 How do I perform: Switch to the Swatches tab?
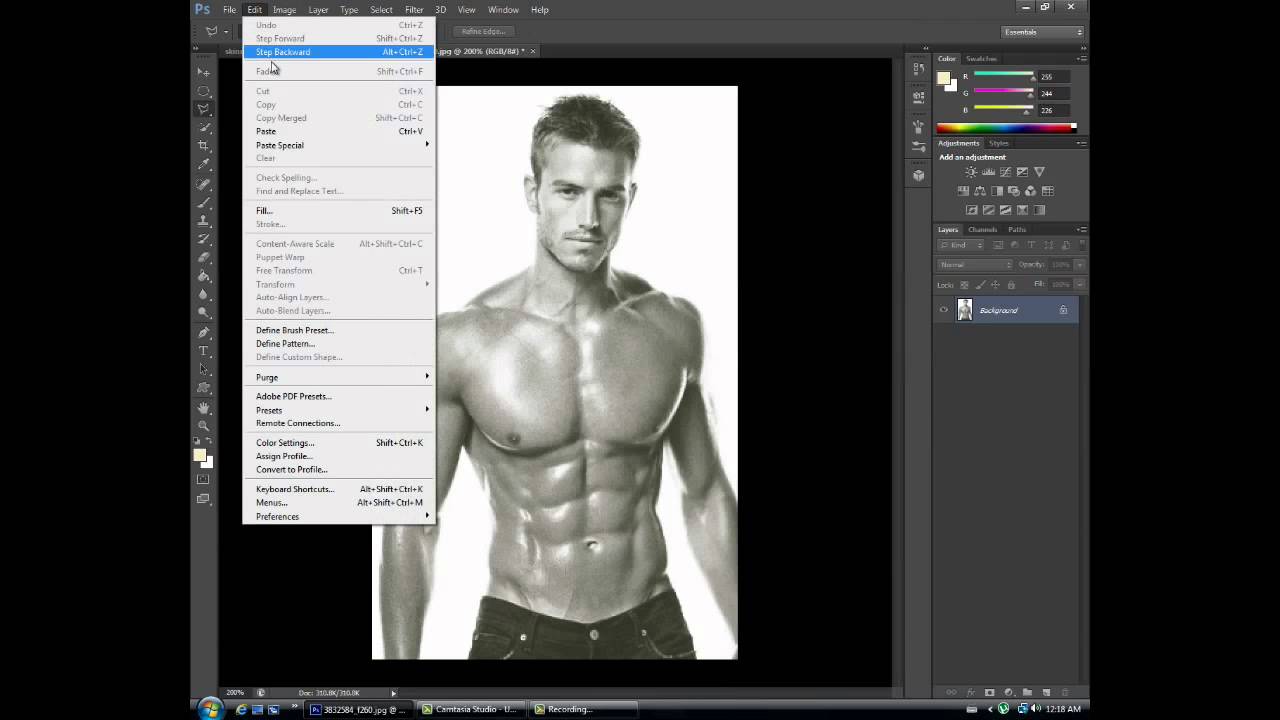(981, 59)
